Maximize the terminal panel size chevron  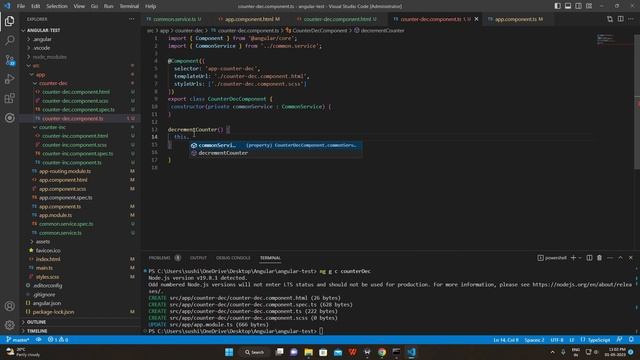620,258
